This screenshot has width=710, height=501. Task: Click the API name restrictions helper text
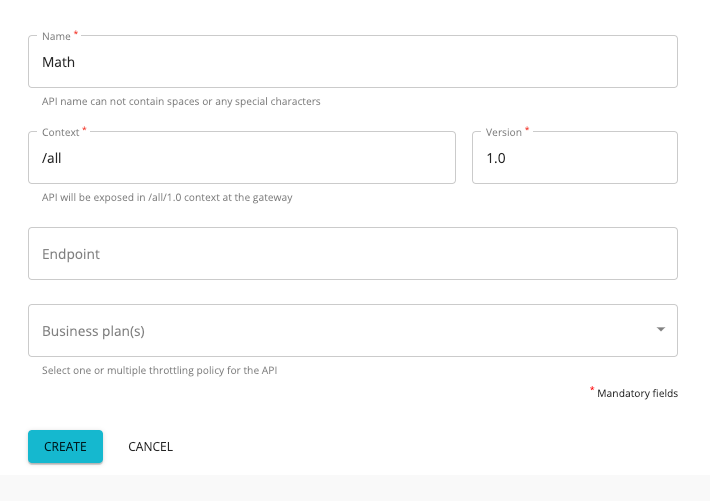point(181,101)
